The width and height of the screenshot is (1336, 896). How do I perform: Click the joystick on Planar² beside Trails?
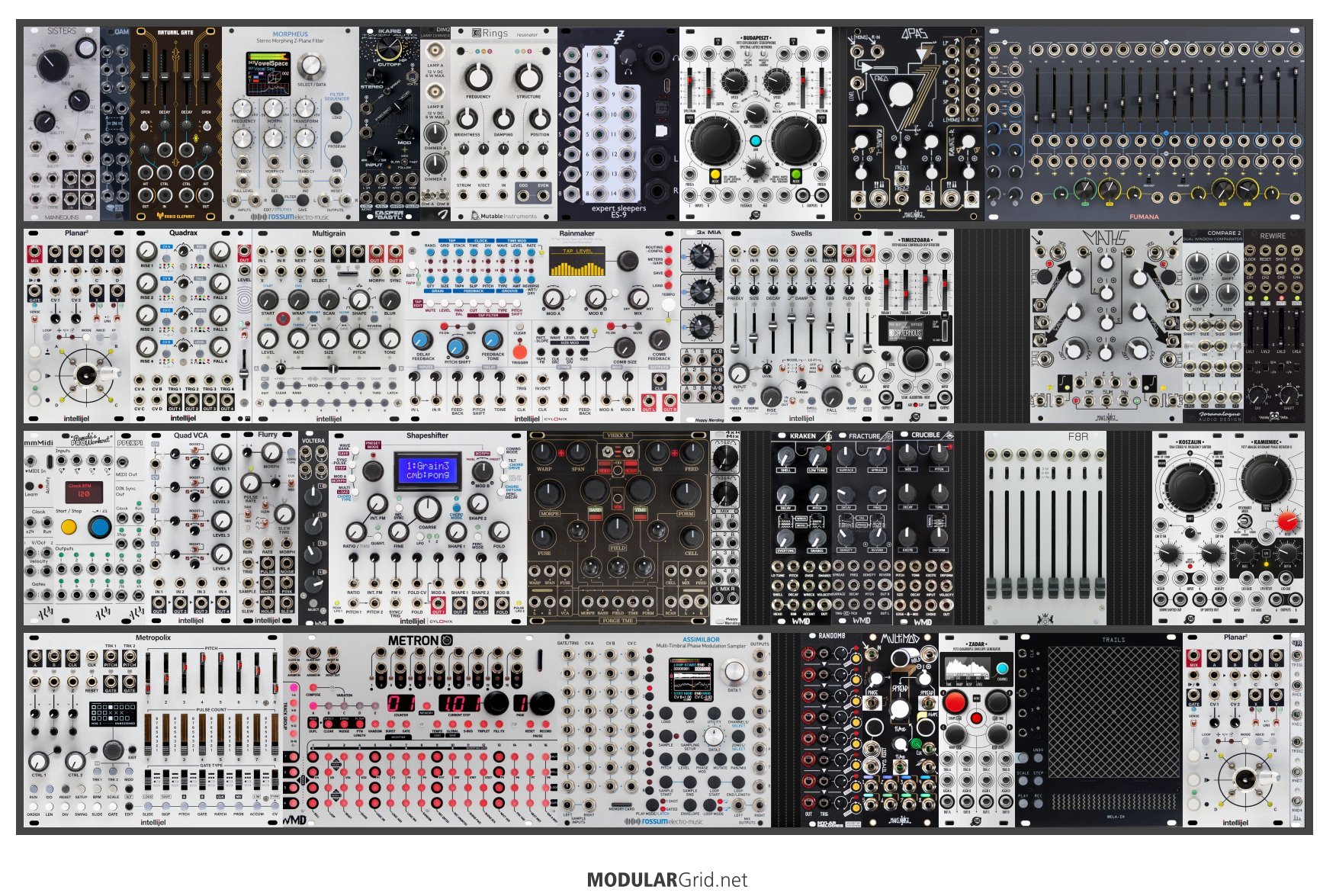click(x=1244, y=779)
